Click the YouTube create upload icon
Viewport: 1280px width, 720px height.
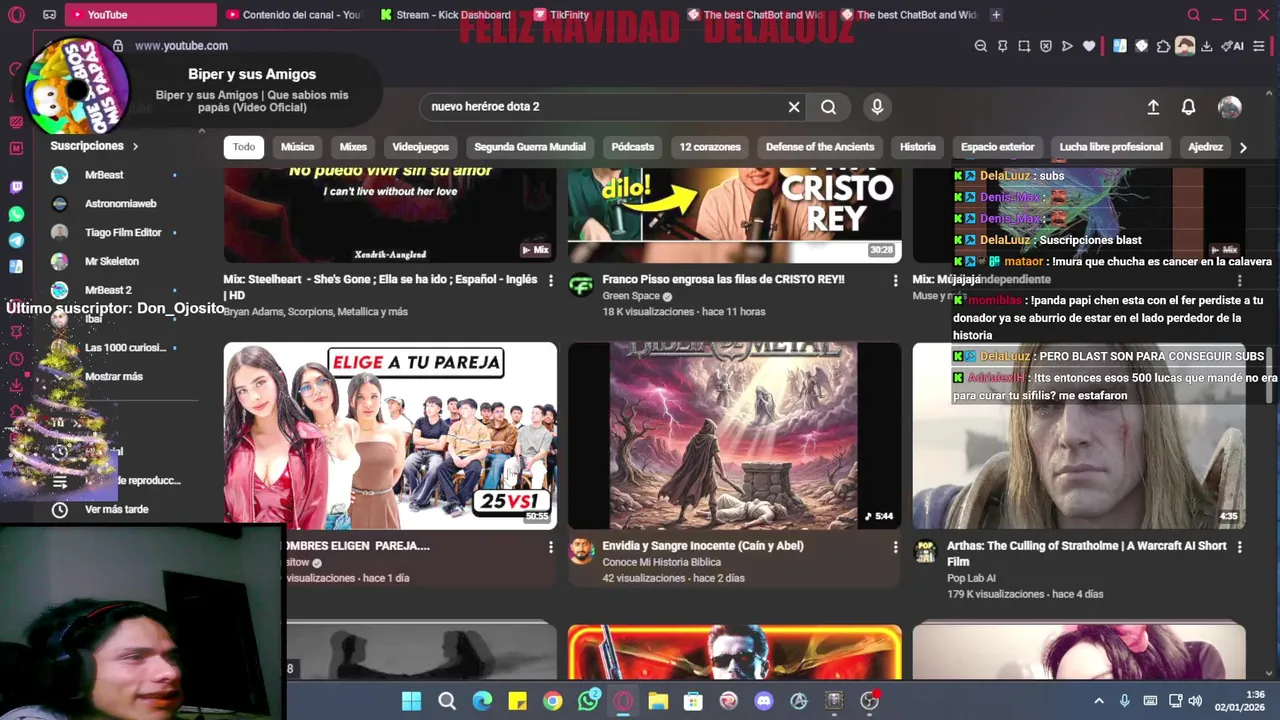[x=1153, y=107]
